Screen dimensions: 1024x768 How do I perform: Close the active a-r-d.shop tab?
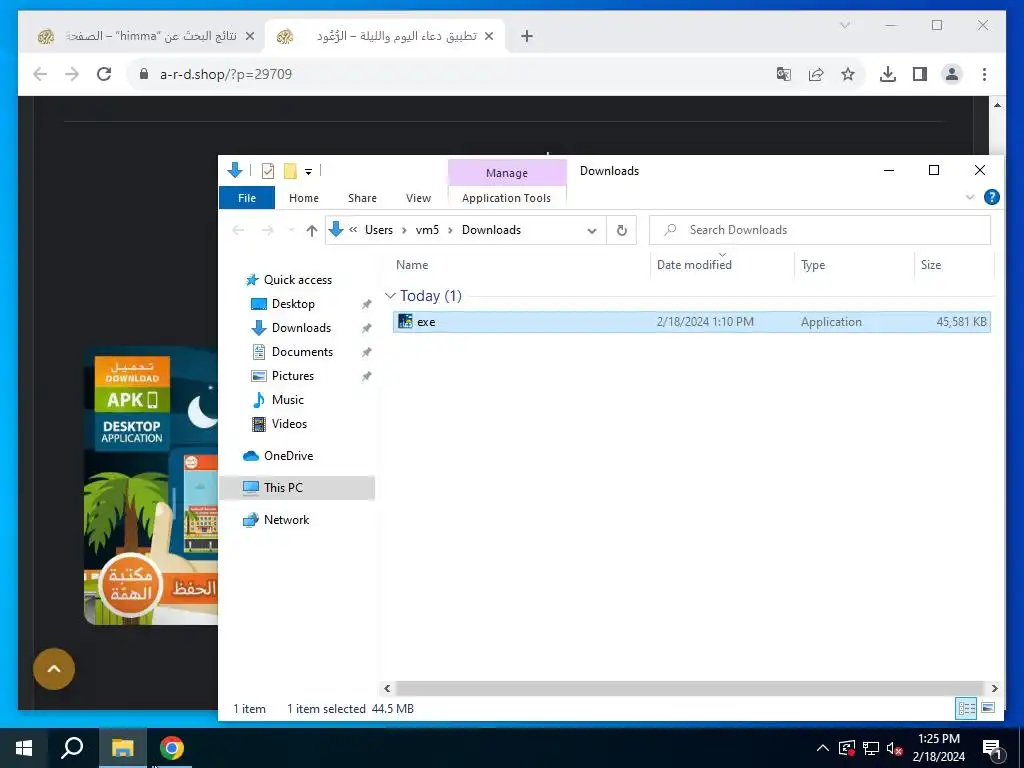click(x=489, y=37)
